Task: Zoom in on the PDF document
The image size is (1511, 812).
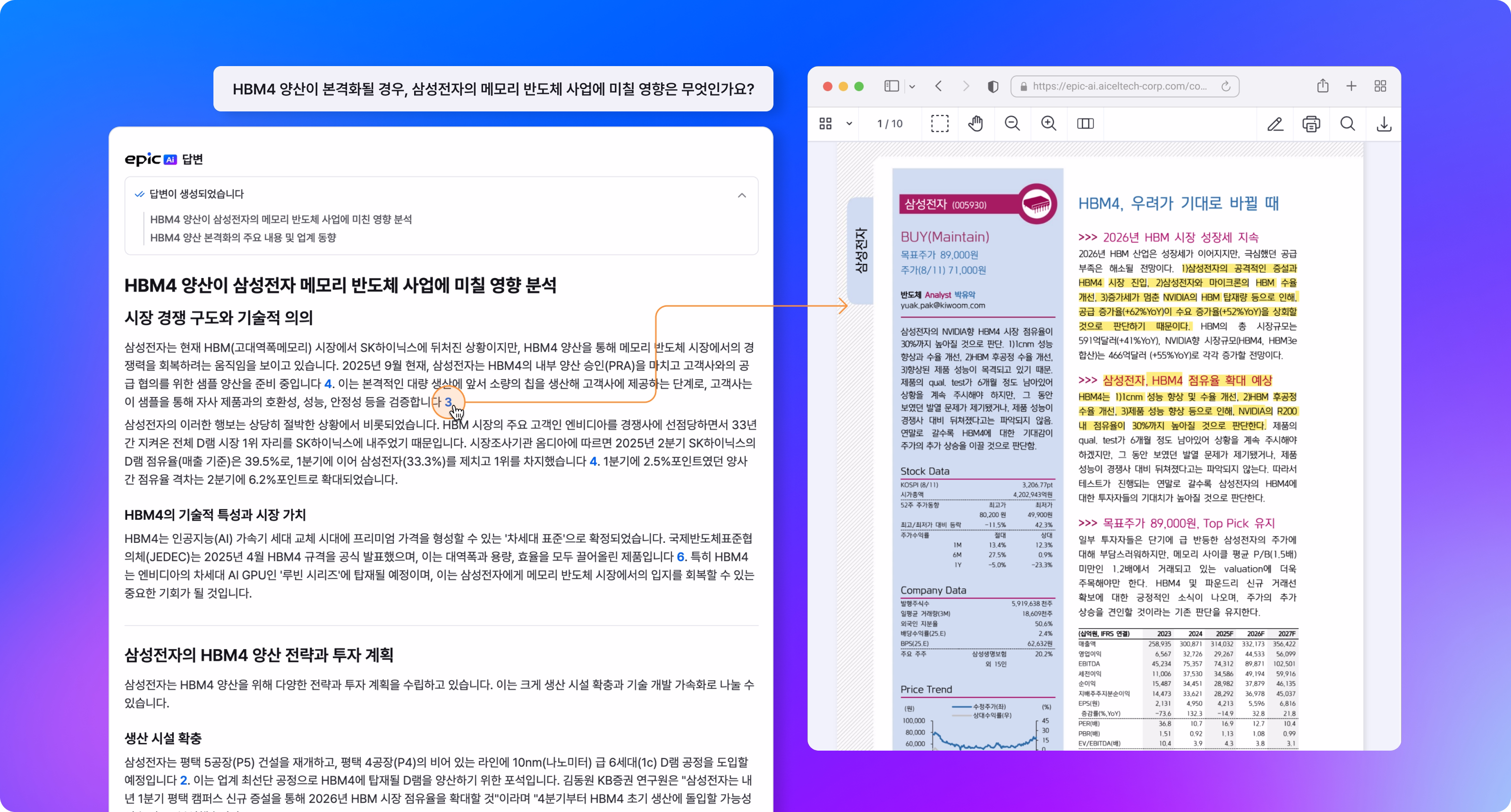Action: tap(1048, 124)
